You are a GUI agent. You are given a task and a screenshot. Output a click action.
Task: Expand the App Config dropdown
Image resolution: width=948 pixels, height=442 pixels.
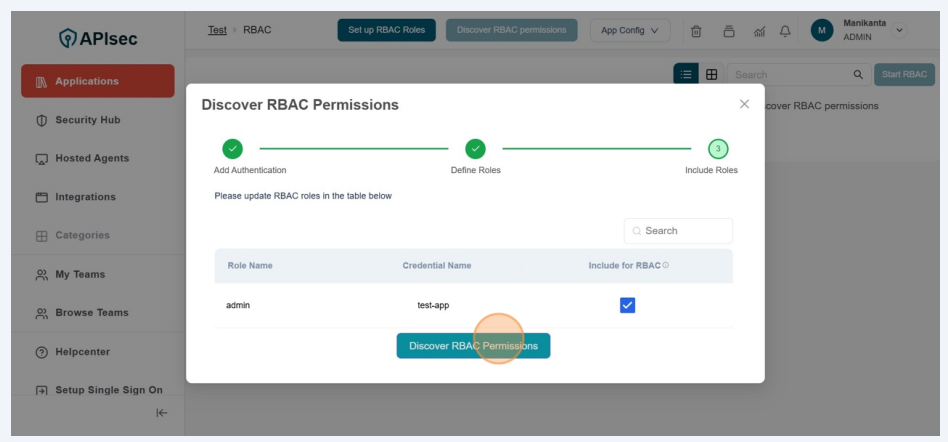pos(629,30)
